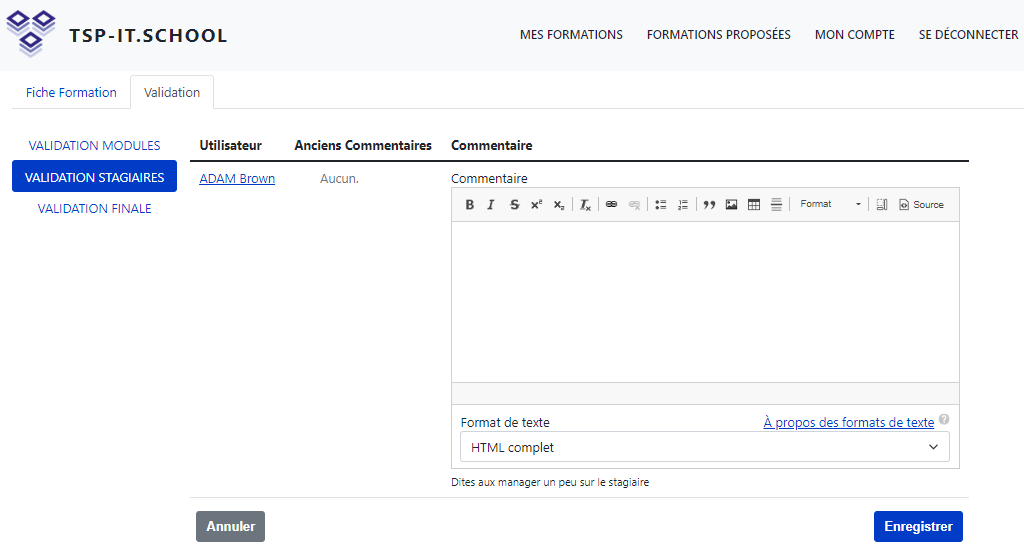Go to Mon Compte
This screenshot has width=1024, height=559.
855,35
